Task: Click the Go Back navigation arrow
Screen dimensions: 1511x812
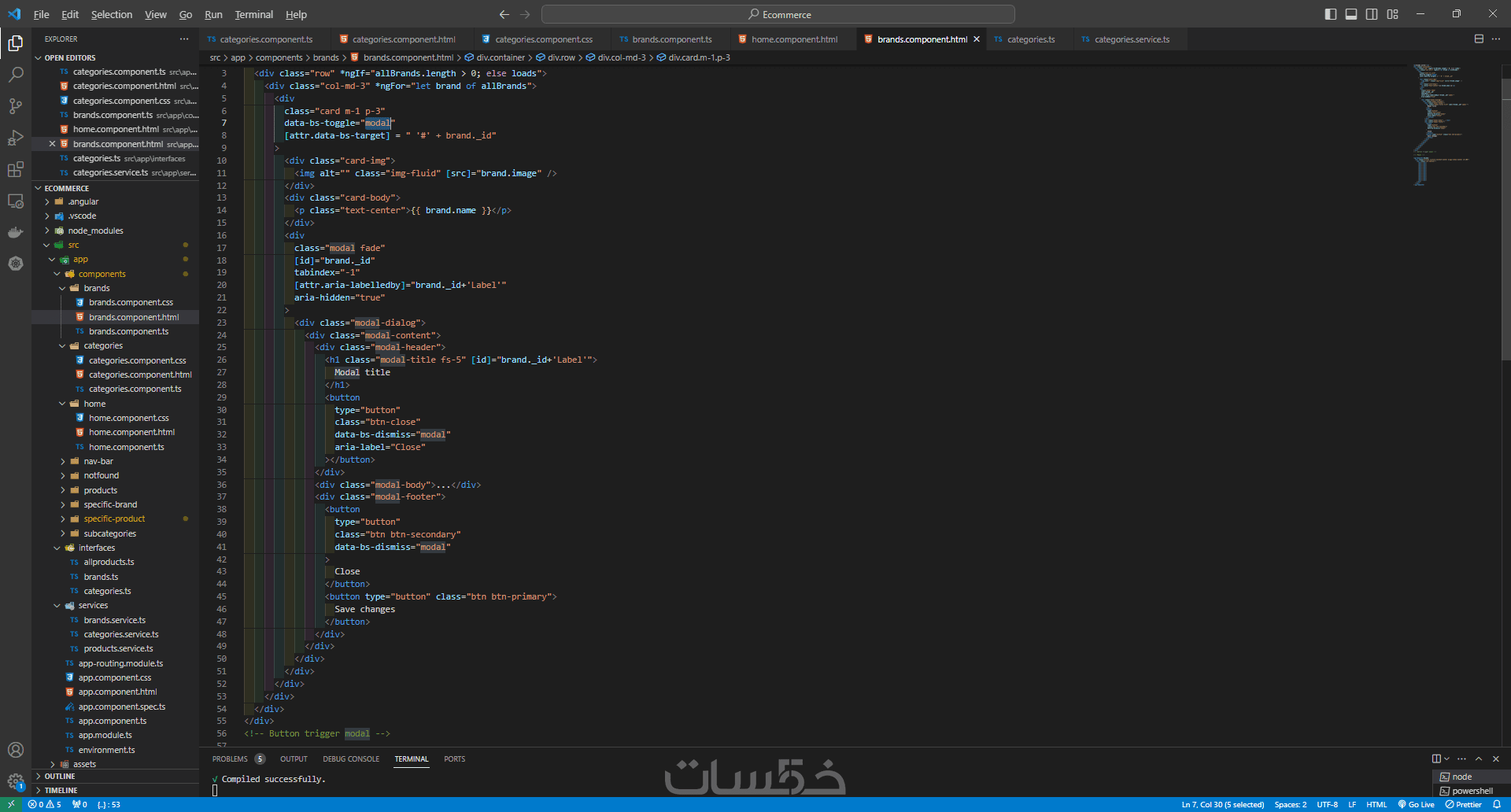Action: pos(504,14)
